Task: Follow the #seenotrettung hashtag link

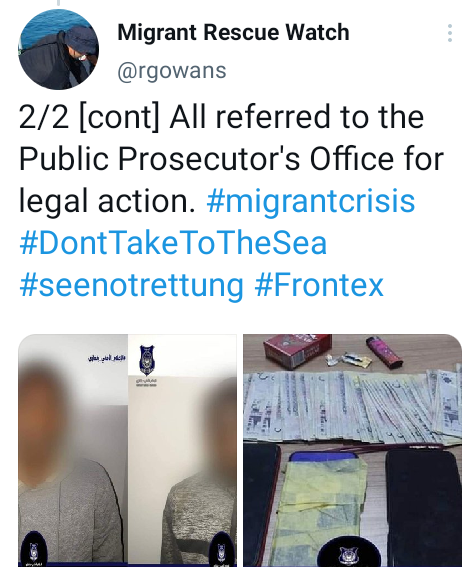Action: tap(131, 285)
